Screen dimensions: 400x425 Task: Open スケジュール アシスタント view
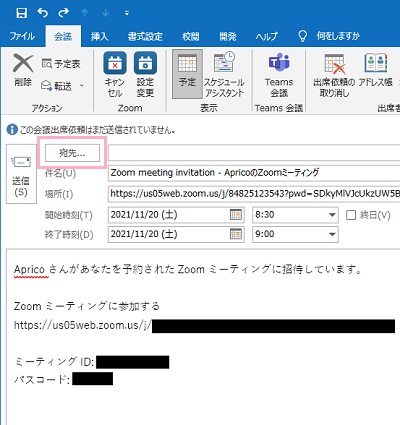point(224,75)
